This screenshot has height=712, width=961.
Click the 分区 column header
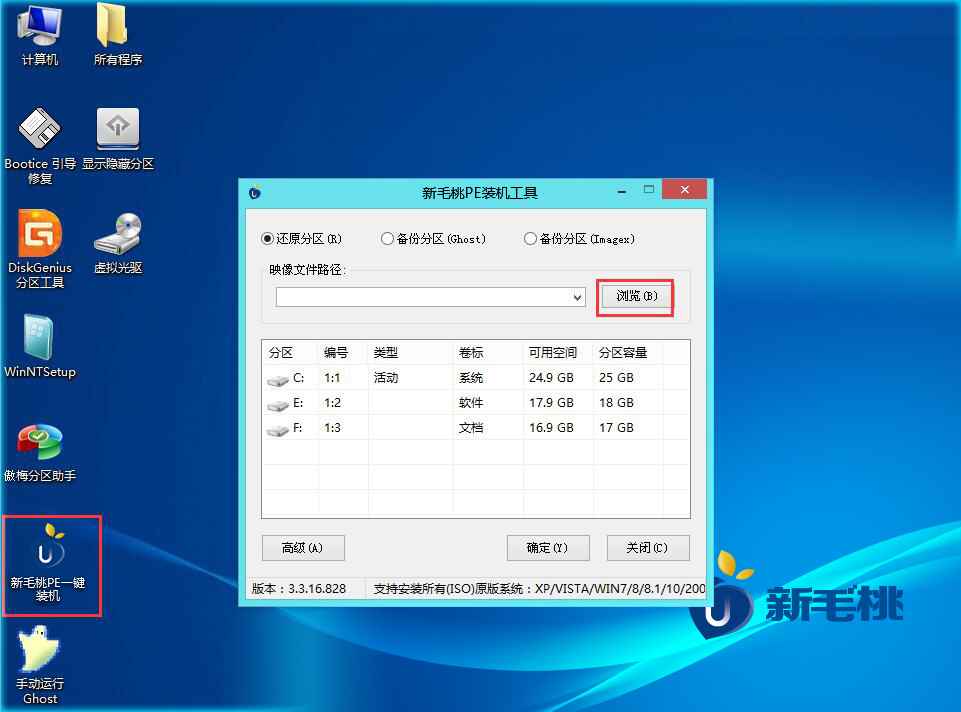pyautogui.click(x=291, y=353)
